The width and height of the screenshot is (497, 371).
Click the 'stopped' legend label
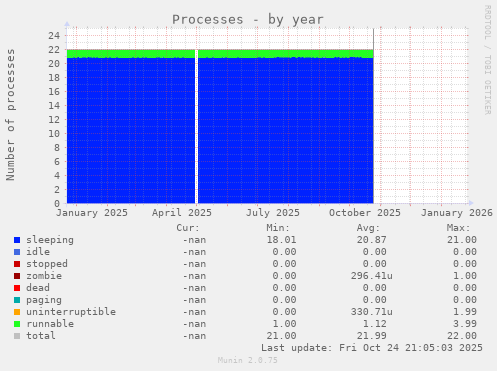(x=47, y=264)
